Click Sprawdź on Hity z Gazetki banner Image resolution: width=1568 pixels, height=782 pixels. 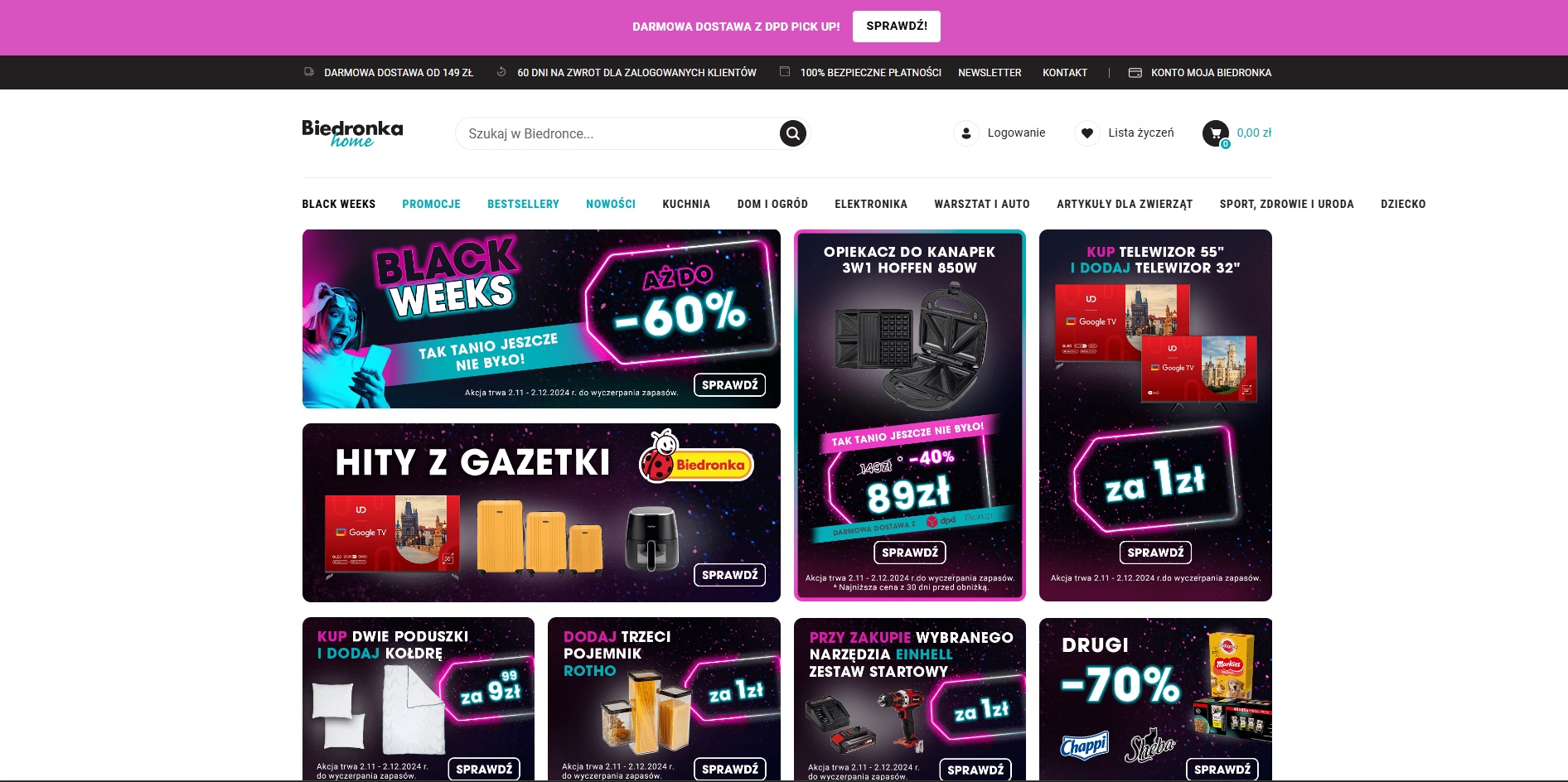(729, 575)
